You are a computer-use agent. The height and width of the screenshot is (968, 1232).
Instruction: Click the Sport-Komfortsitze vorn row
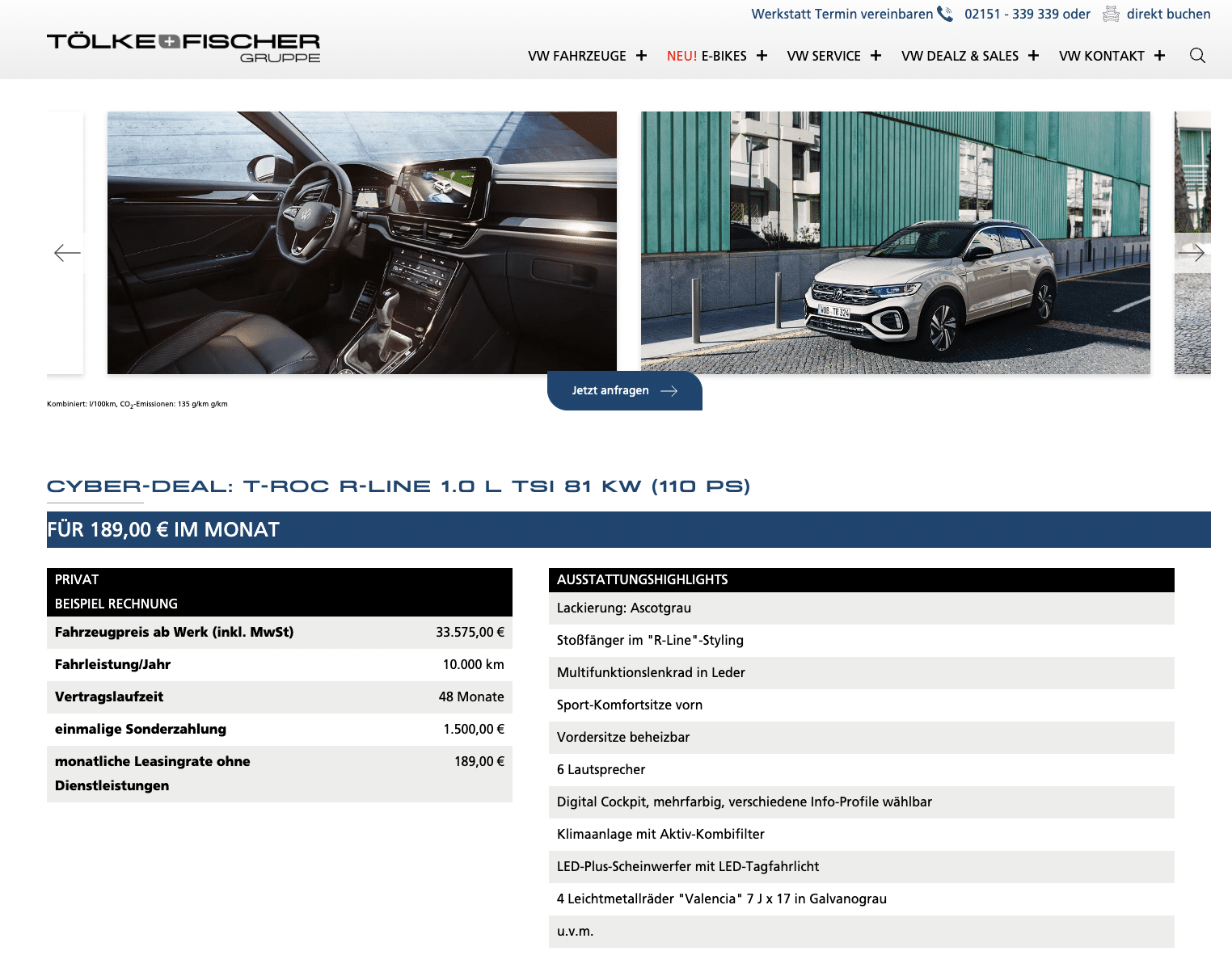(x=862, y=705)
